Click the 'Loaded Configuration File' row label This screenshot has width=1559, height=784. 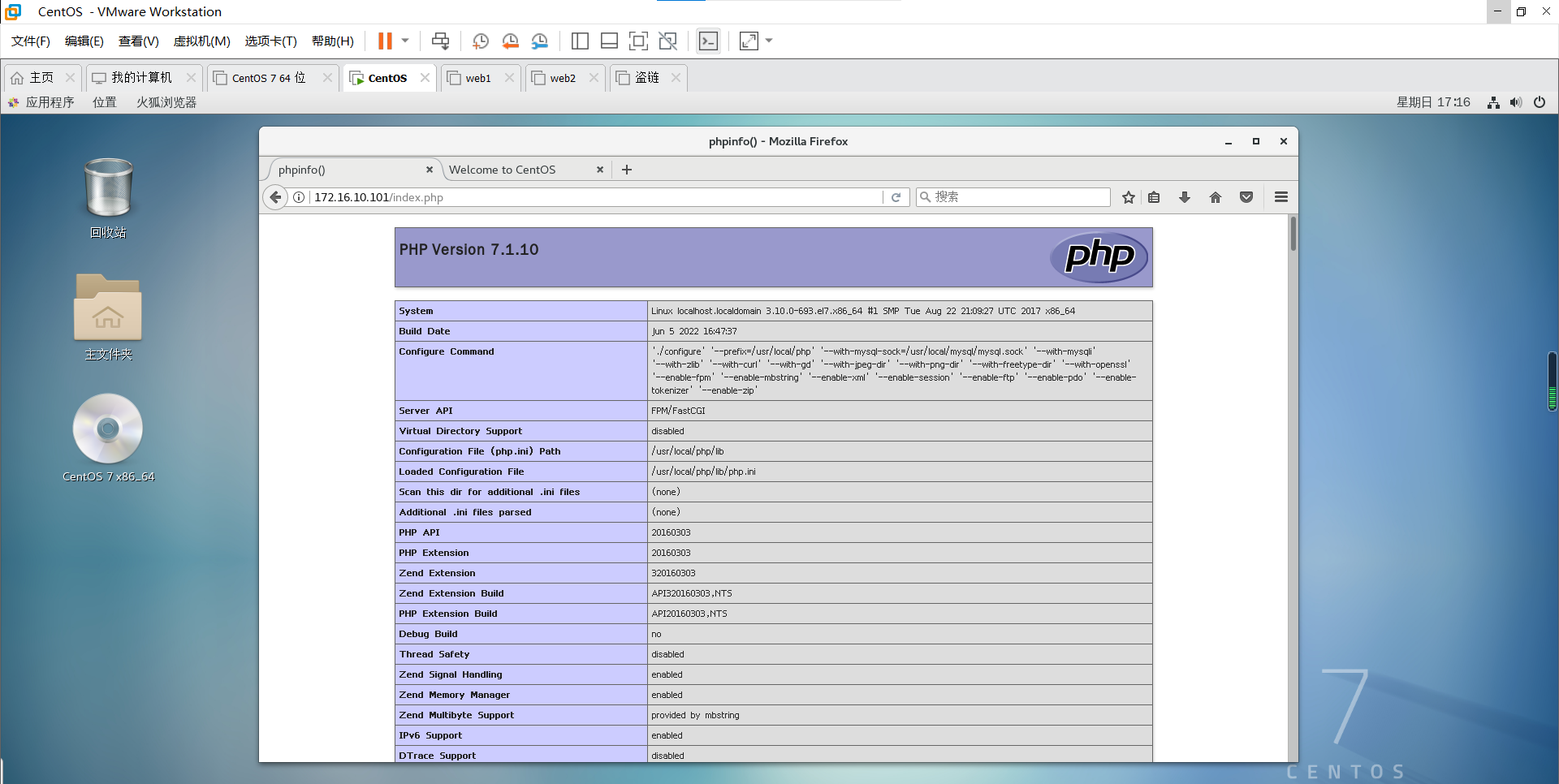click(x=461, y=472)
